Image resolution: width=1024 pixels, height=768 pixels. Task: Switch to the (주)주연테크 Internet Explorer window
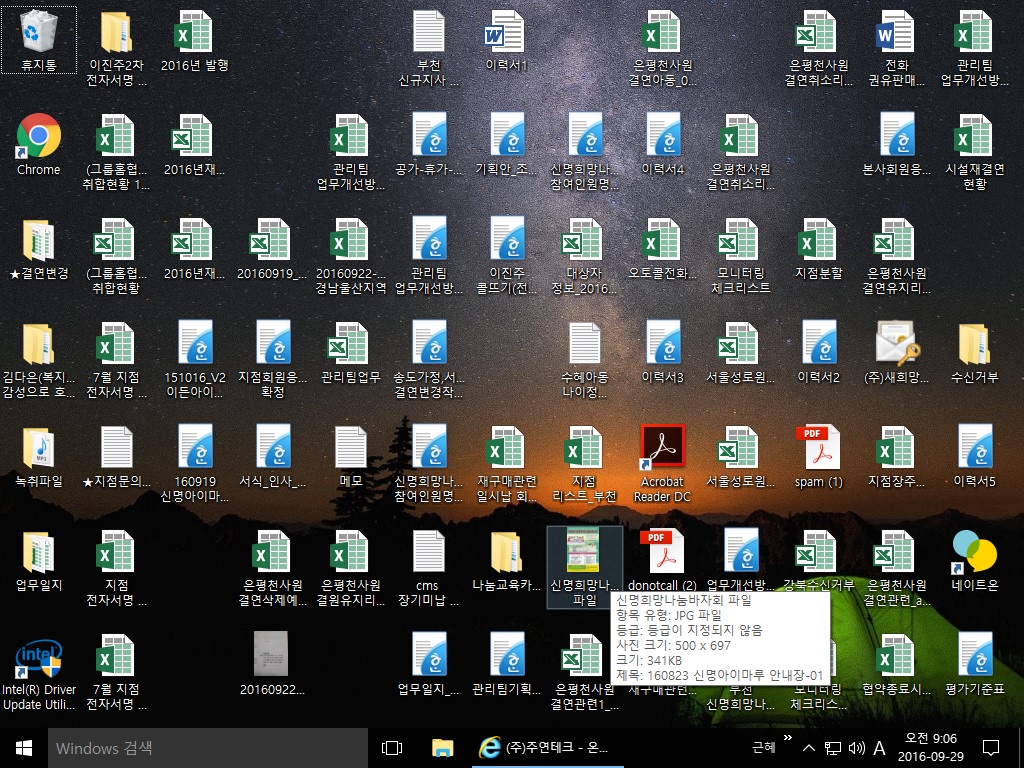547,748
